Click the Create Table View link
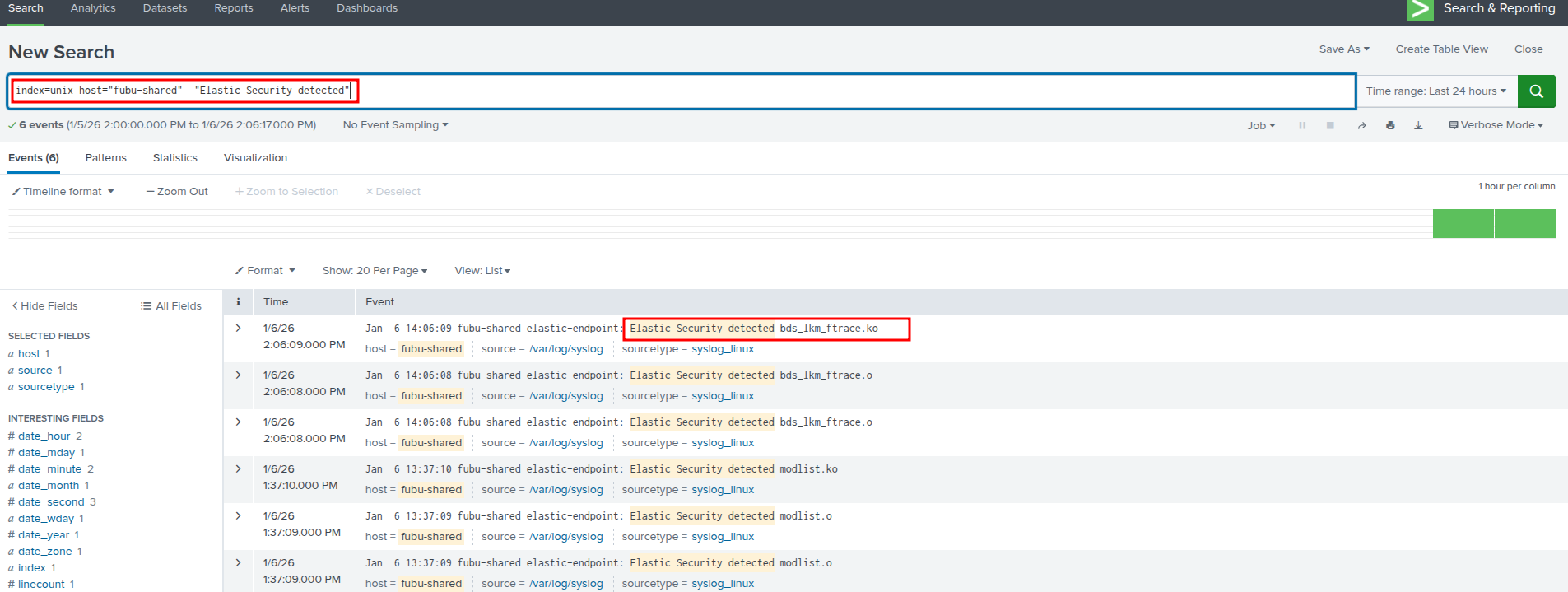1568x592 pixels. click(1441, 49)
